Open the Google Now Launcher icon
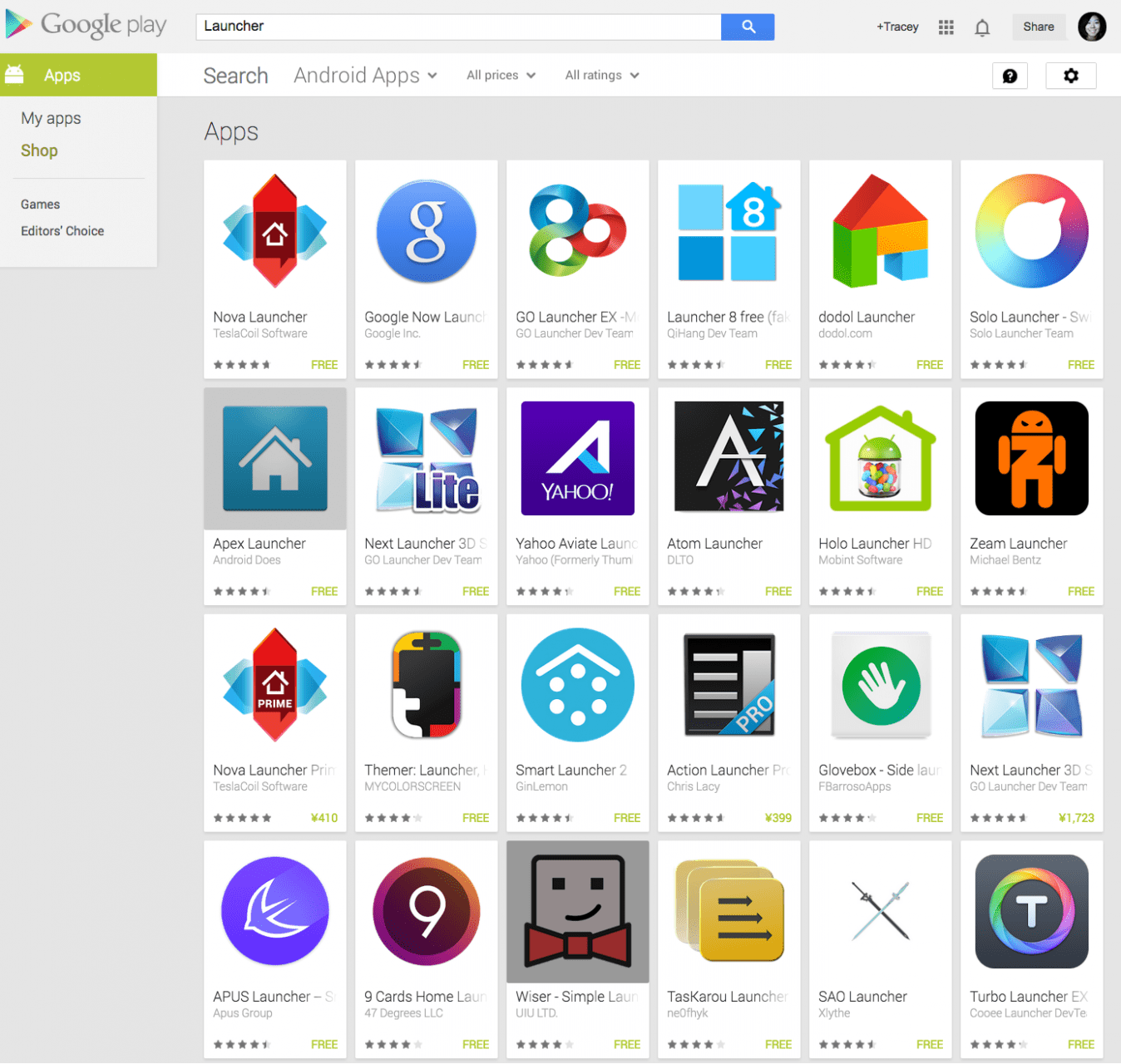The width and height of the screenshot is (1121, 1064). (x=427, y=231)
